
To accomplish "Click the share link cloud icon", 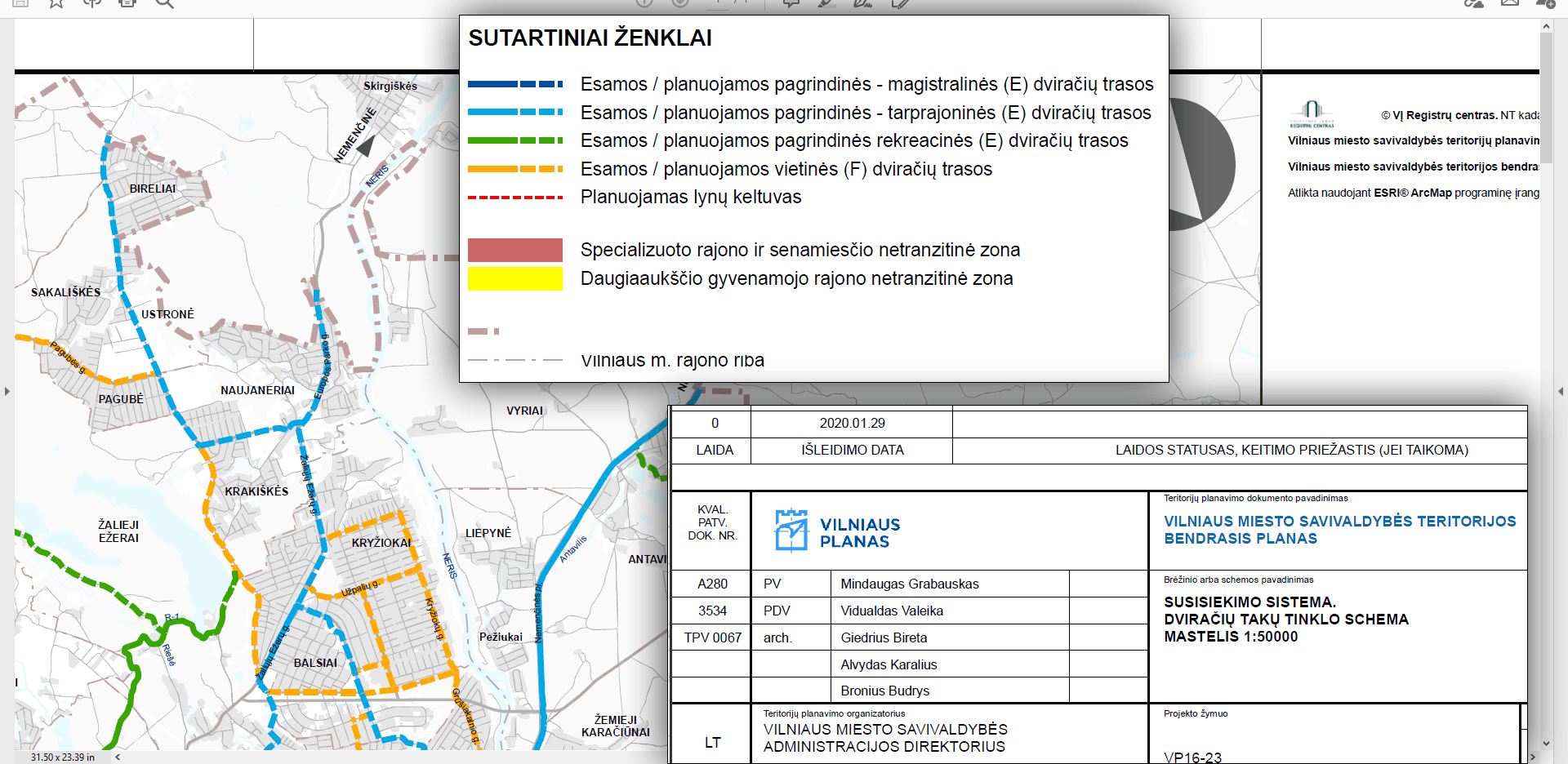I will tap(1474, 2).
